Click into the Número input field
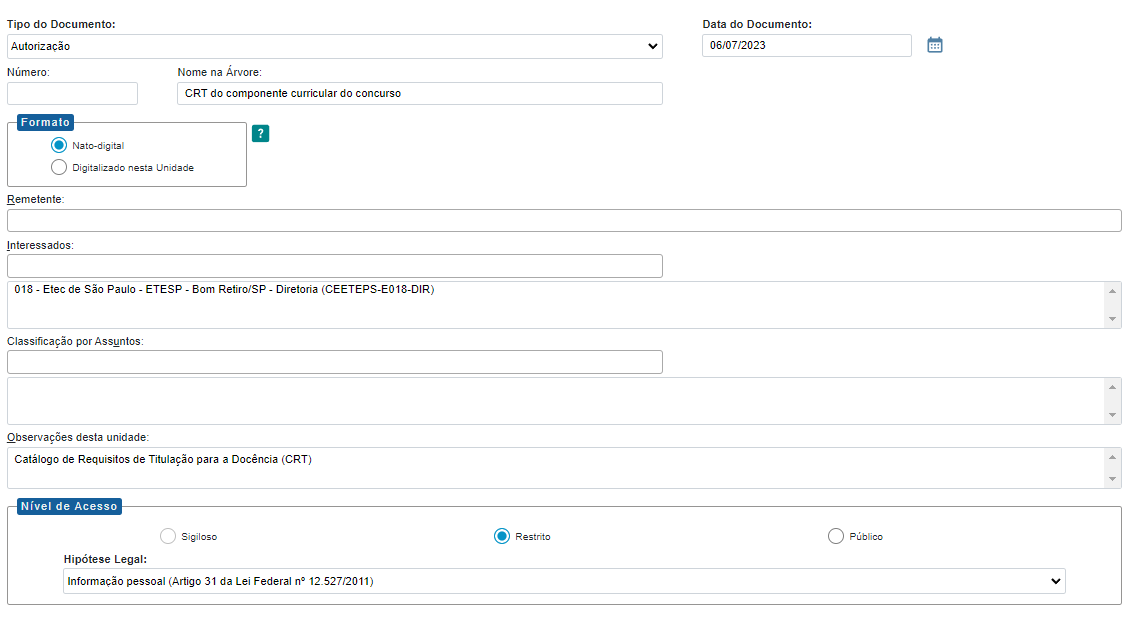Viewport: 1128px width, 619px height. point(72,93)
